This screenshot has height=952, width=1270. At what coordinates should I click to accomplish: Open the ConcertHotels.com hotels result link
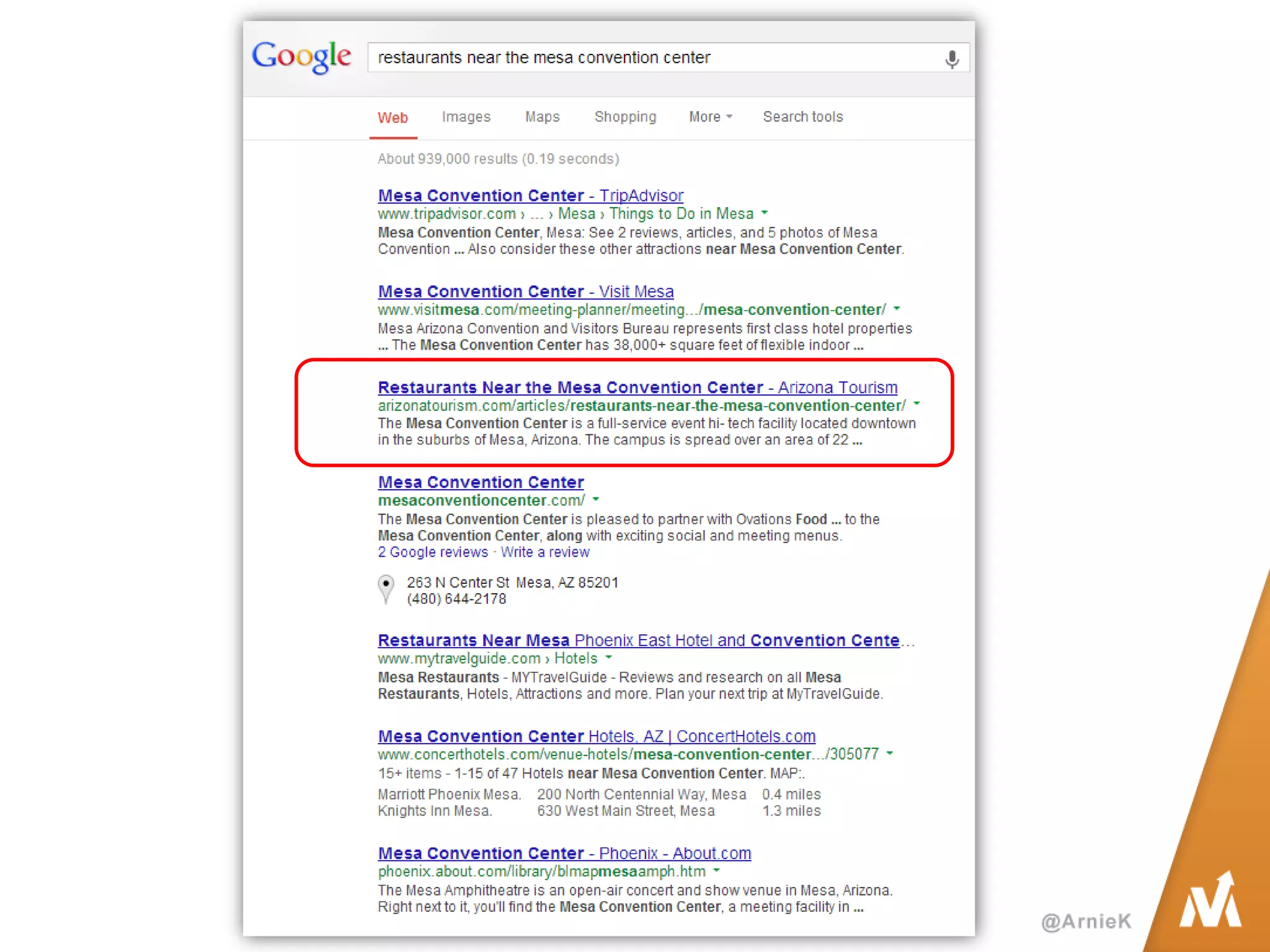point(596,736)
